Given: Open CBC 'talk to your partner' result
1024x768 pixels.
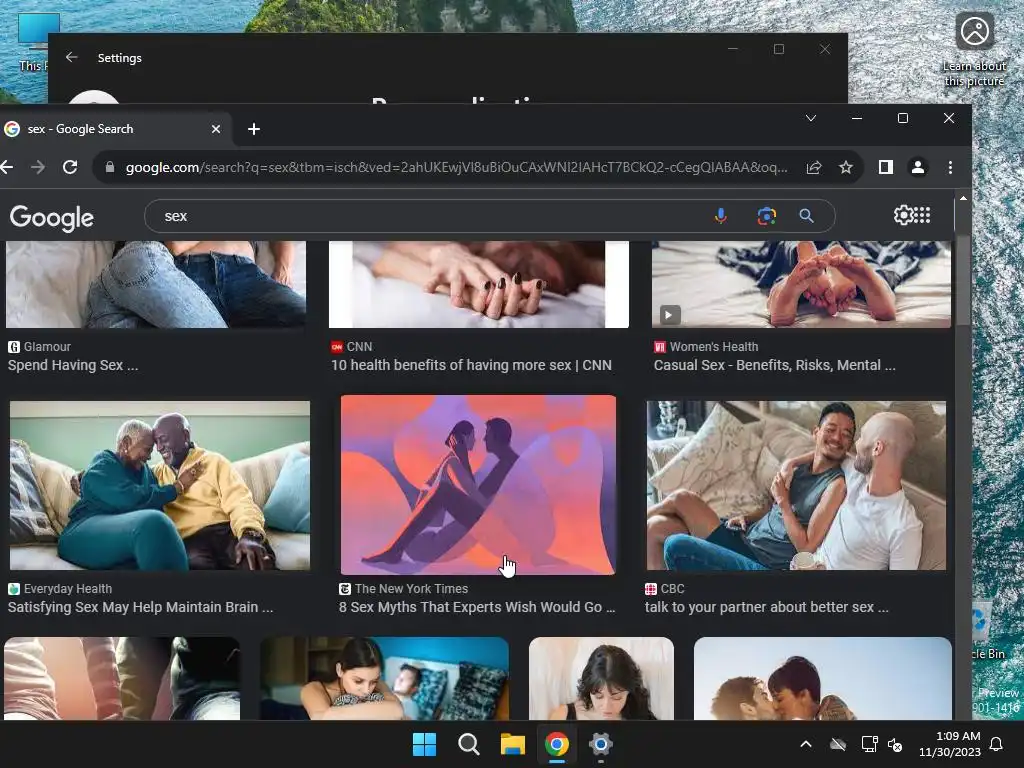Looking at the screenshot, I should tap(767, 607).
